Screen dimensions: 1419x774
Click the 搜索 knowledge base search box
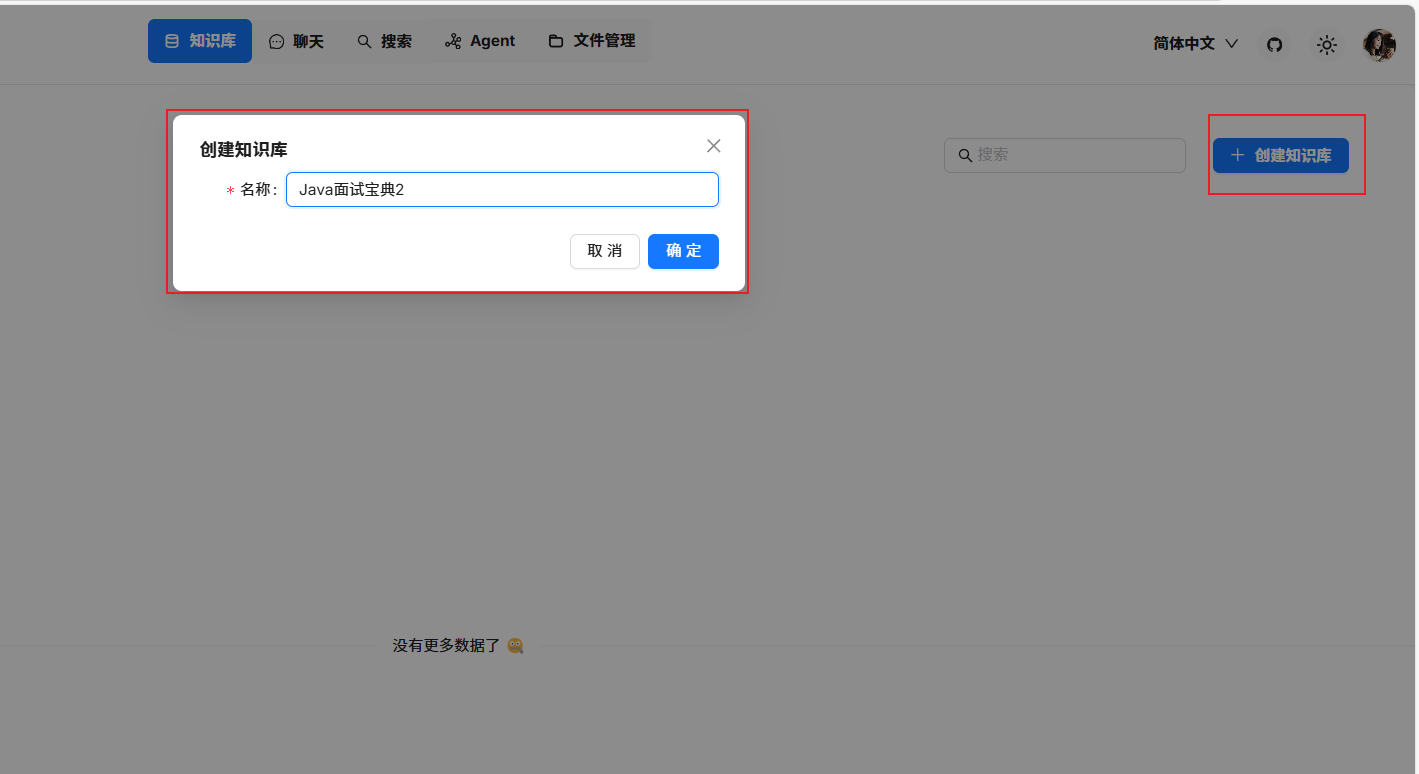[x=1065, y=155]
